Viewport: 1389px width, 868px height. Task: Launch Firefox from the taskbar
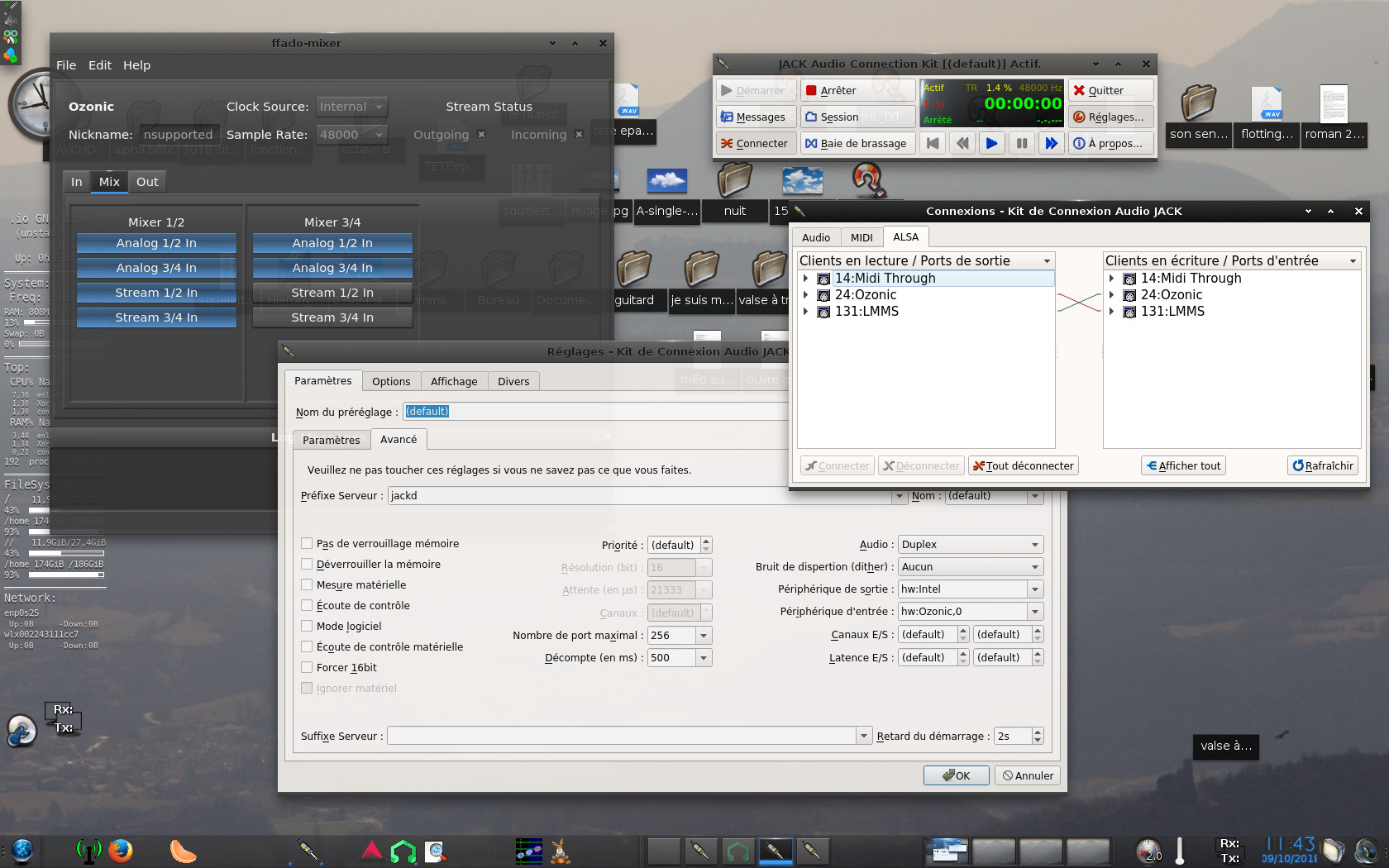[x=121, y=851]
